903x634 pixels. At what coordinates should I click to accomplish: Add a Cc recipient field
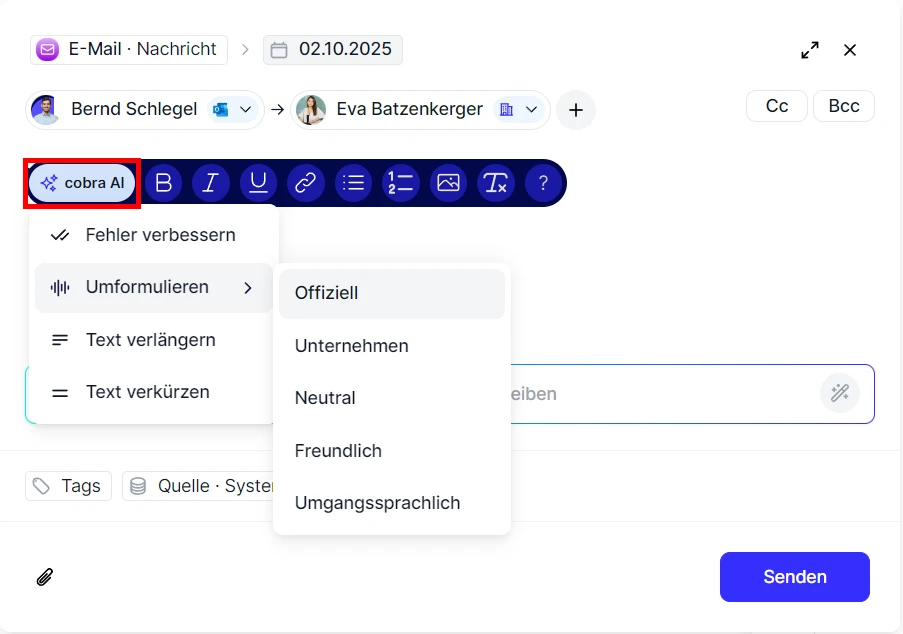[776, 105]
